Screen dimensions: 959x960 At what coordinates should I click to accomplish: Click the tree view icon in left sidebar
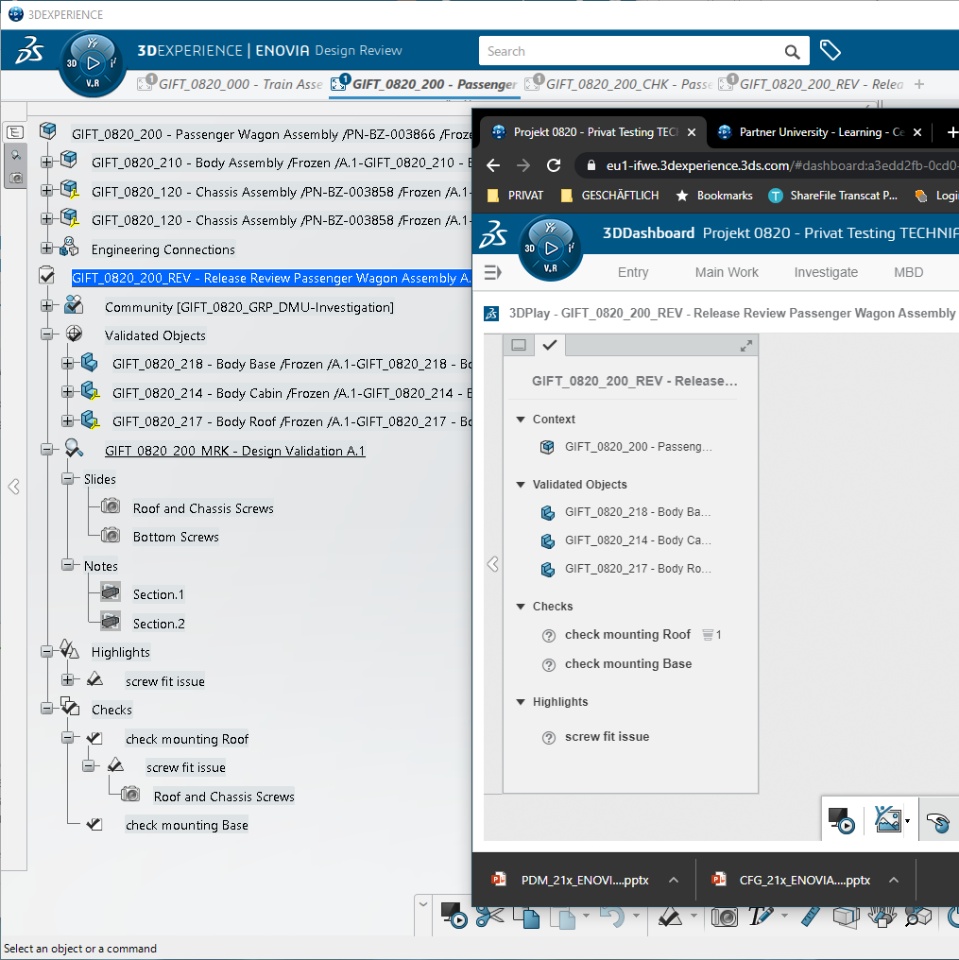[15, 132]
